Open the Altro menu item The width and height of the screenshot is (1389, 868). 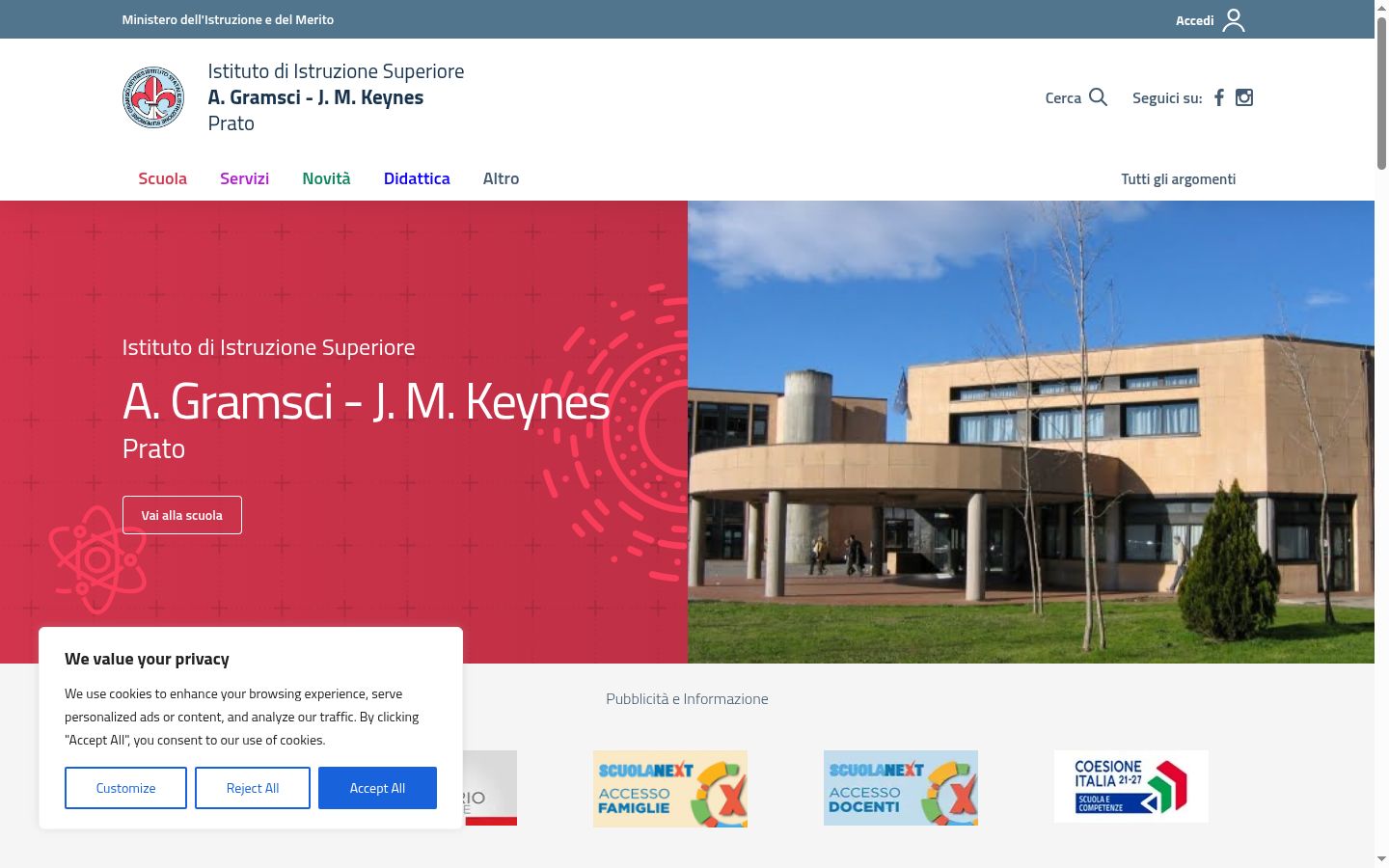501,178
